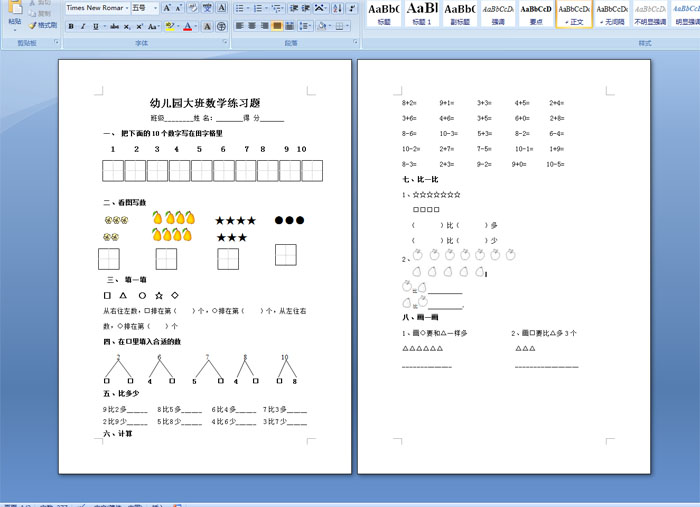Screen dimensions: 700x507
Task: Open the font size dropdown
Action: tap(155, 8)
